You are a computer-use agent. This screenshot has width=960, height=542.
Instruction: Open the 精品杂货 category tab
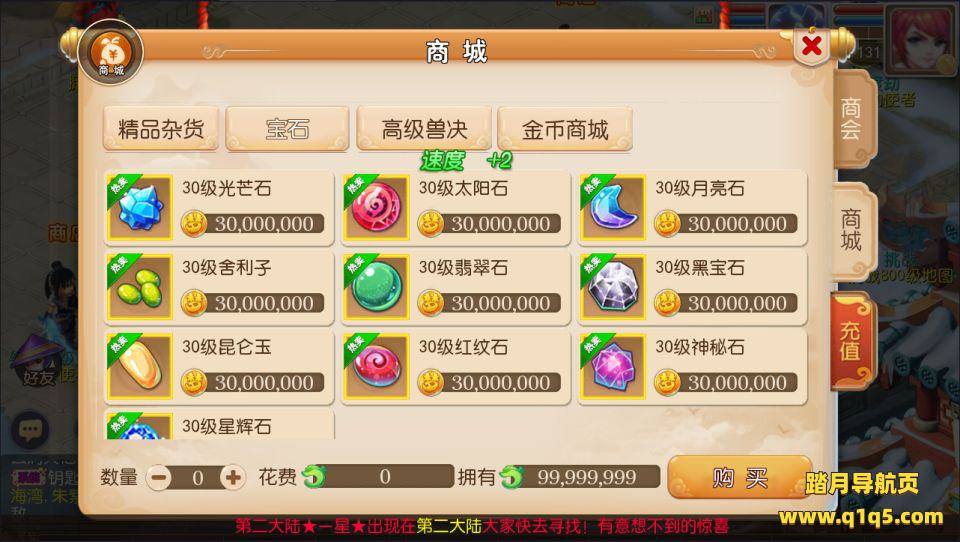[x=161, y=129]
